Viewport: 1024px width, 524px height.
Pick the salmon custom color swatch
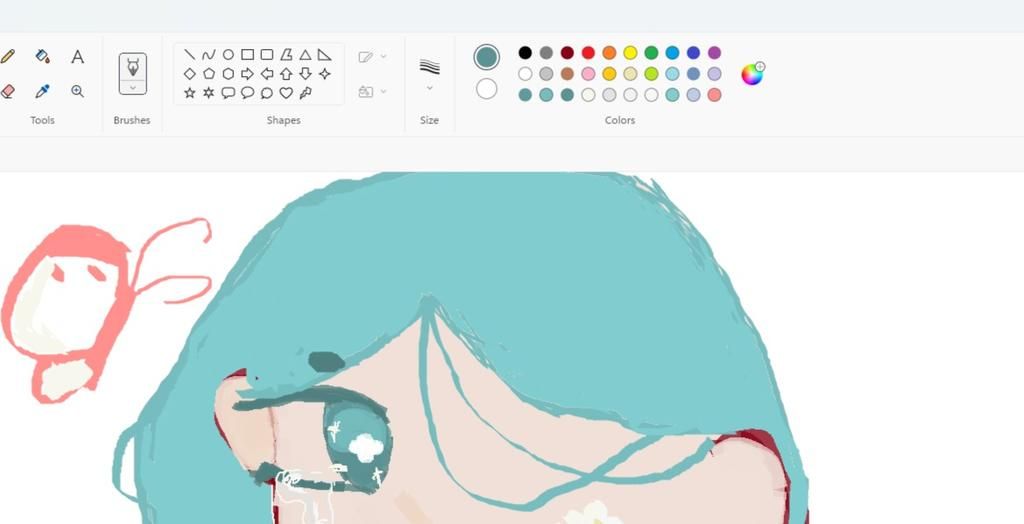tap(714, 95)
